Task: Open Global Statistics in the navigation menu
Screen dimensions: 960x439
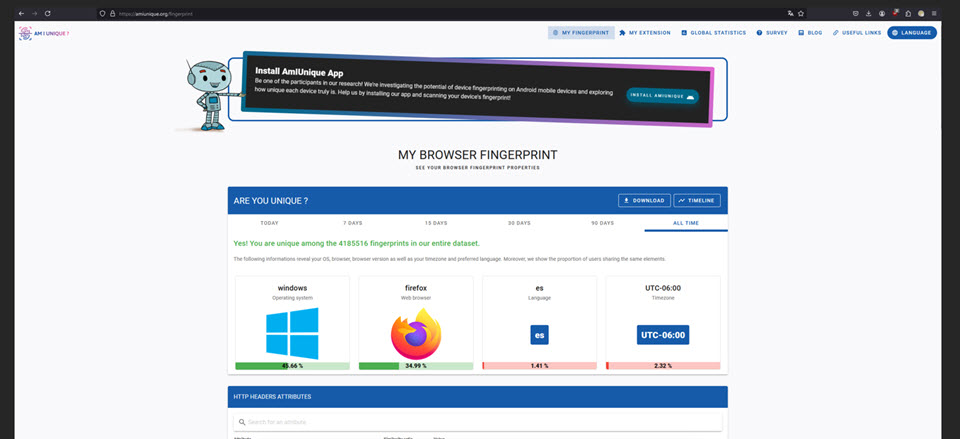Action: coord(713,33)
